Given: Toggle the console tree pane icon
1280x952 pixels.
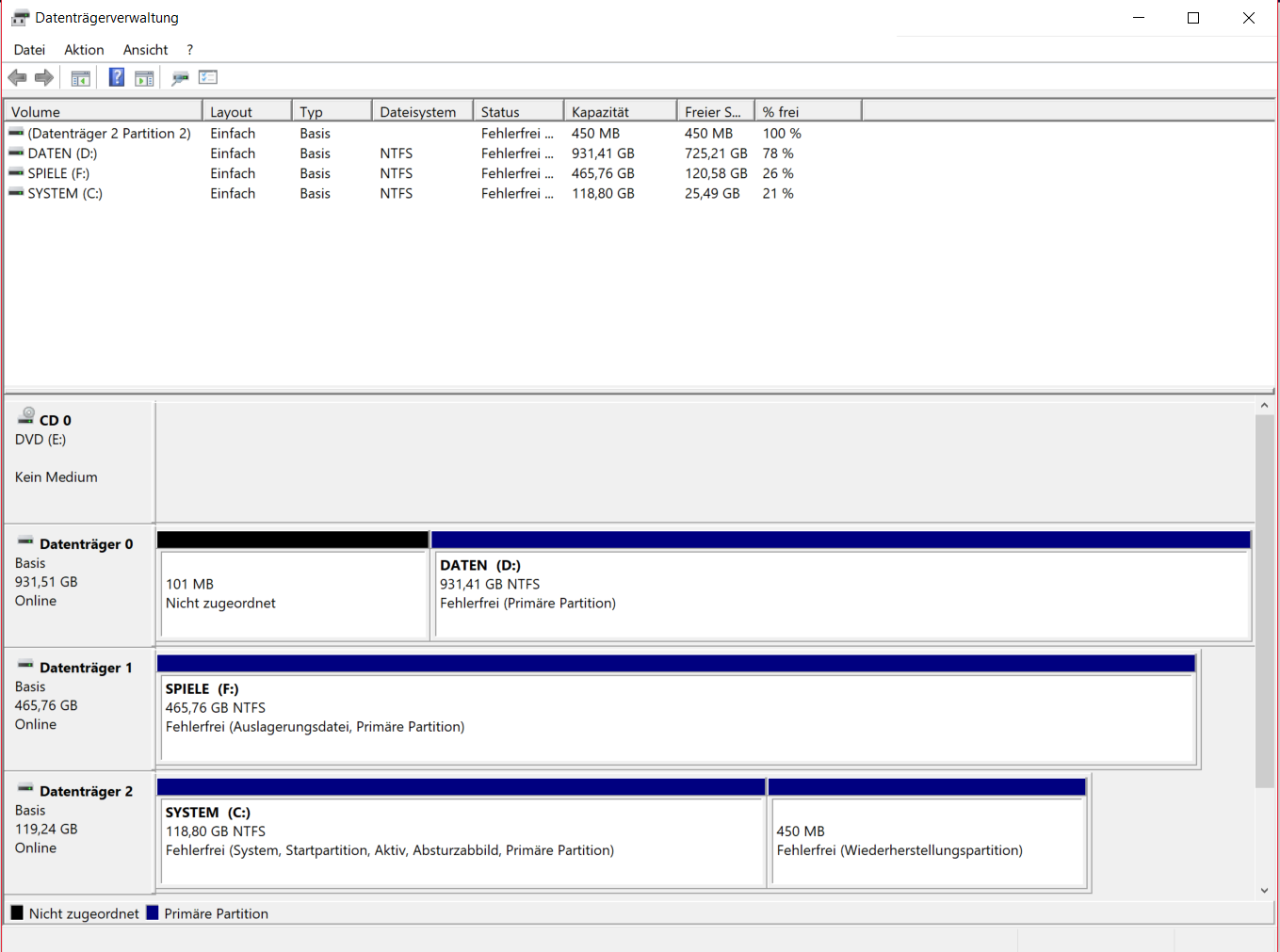Looking at the screenshot, I should click(81, 78).
